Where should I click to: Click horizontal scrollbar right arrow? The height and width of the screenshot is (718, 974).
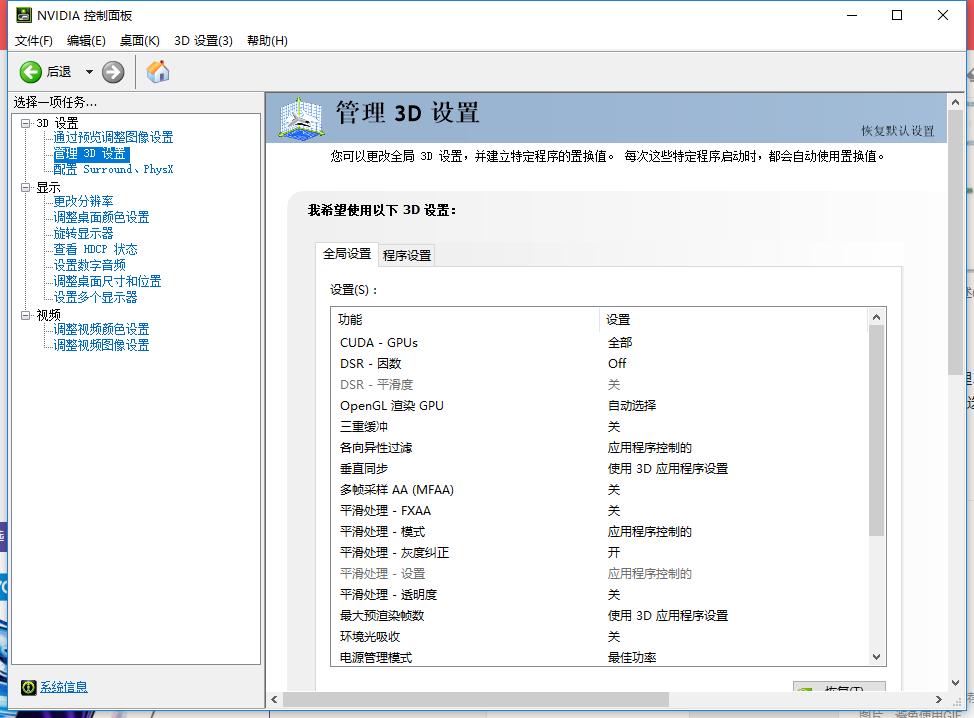pos(939,699)
